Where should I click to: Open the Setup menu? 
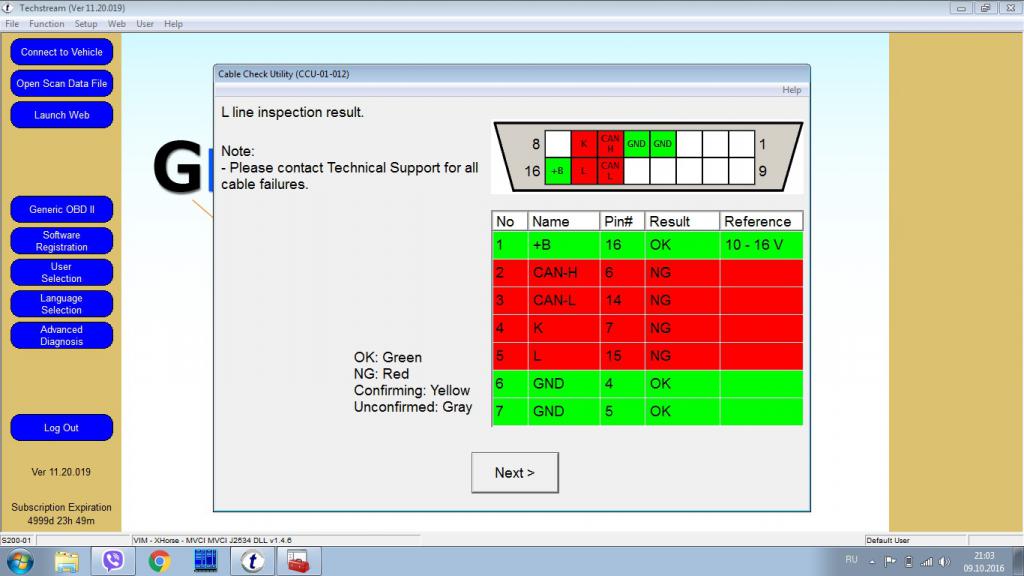pos(86,23)
